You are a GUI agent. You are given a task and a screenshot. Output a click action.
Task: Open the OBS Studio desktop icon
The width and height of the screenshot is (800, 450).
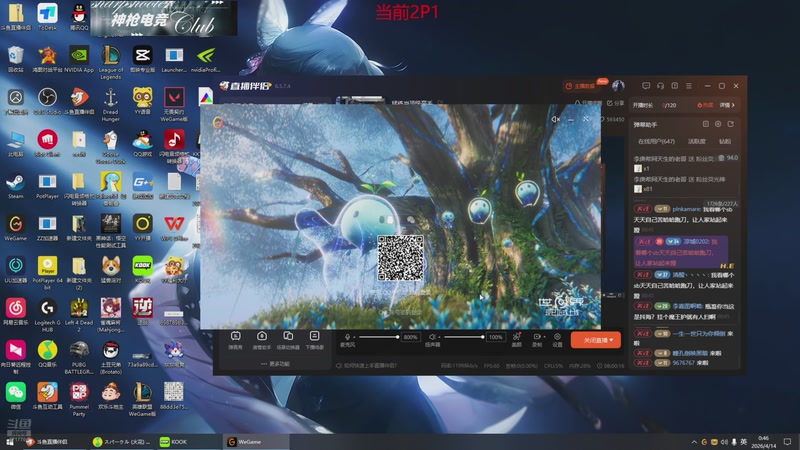(47, 101)
